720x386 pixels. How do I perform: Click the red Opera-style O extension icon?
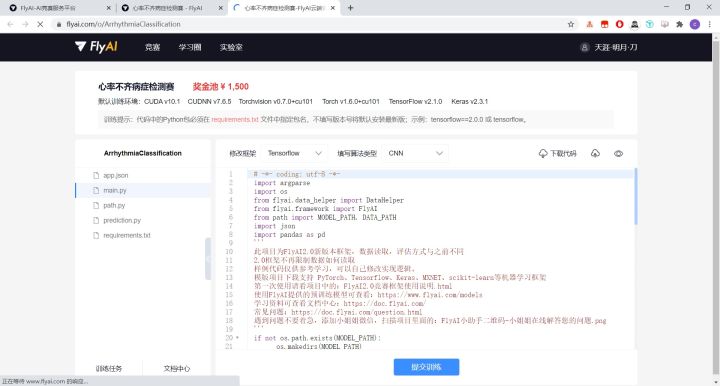click(619, 24)
